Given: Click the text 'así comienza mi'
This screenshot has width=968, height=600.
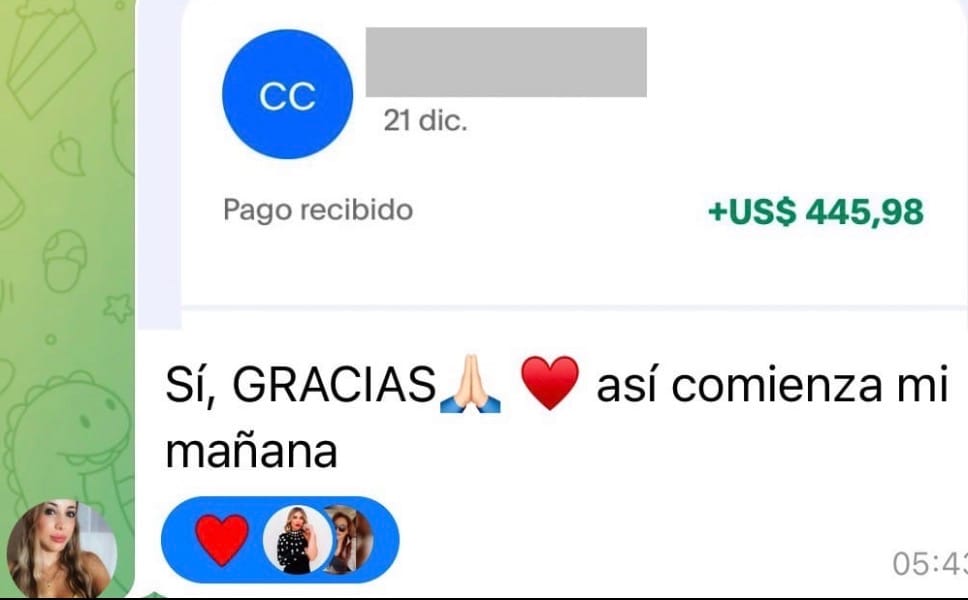Looking at the screenshot, I should pos(772,385).
